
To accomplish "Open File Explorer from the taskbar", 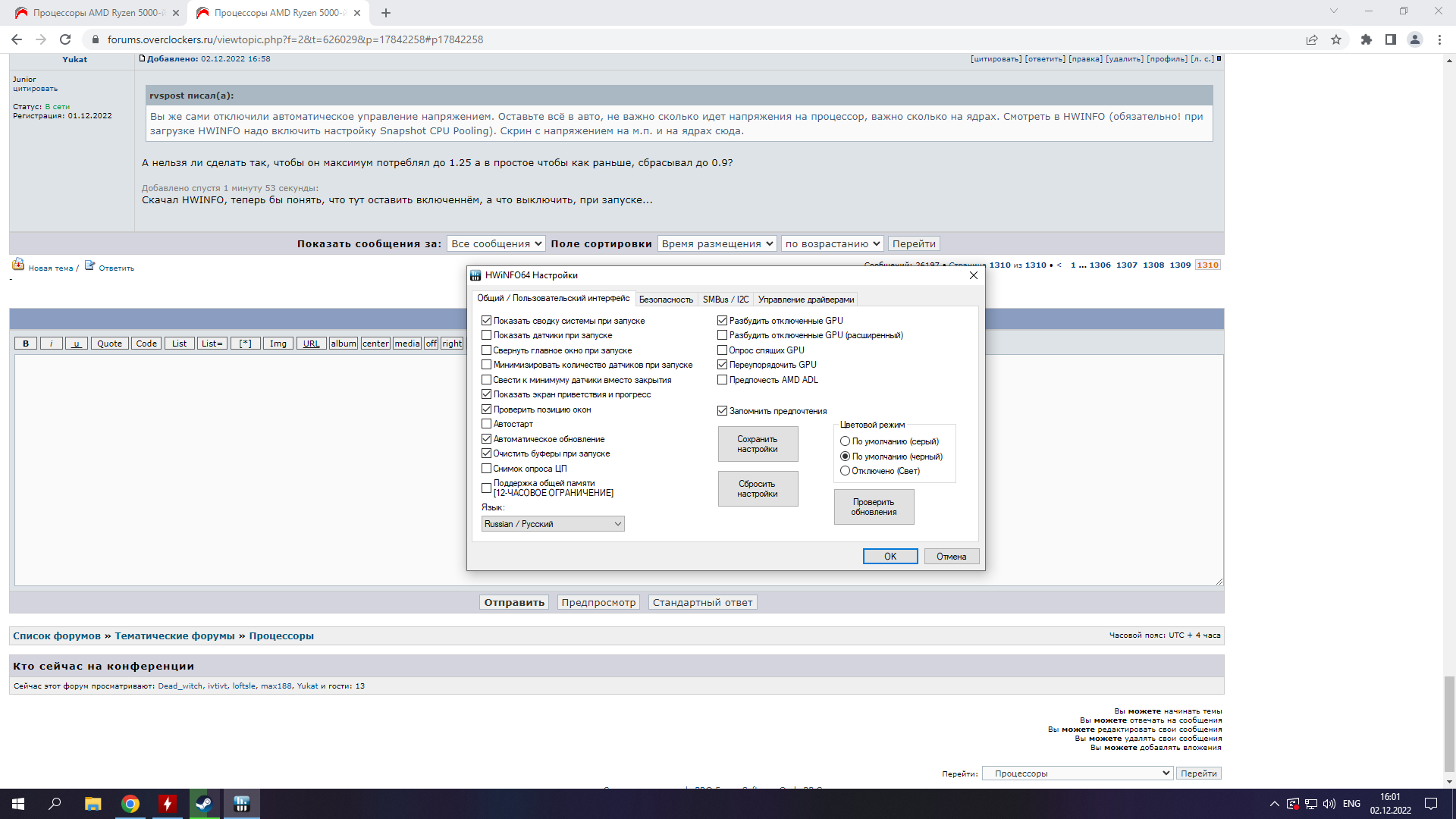I will point(93,804).
